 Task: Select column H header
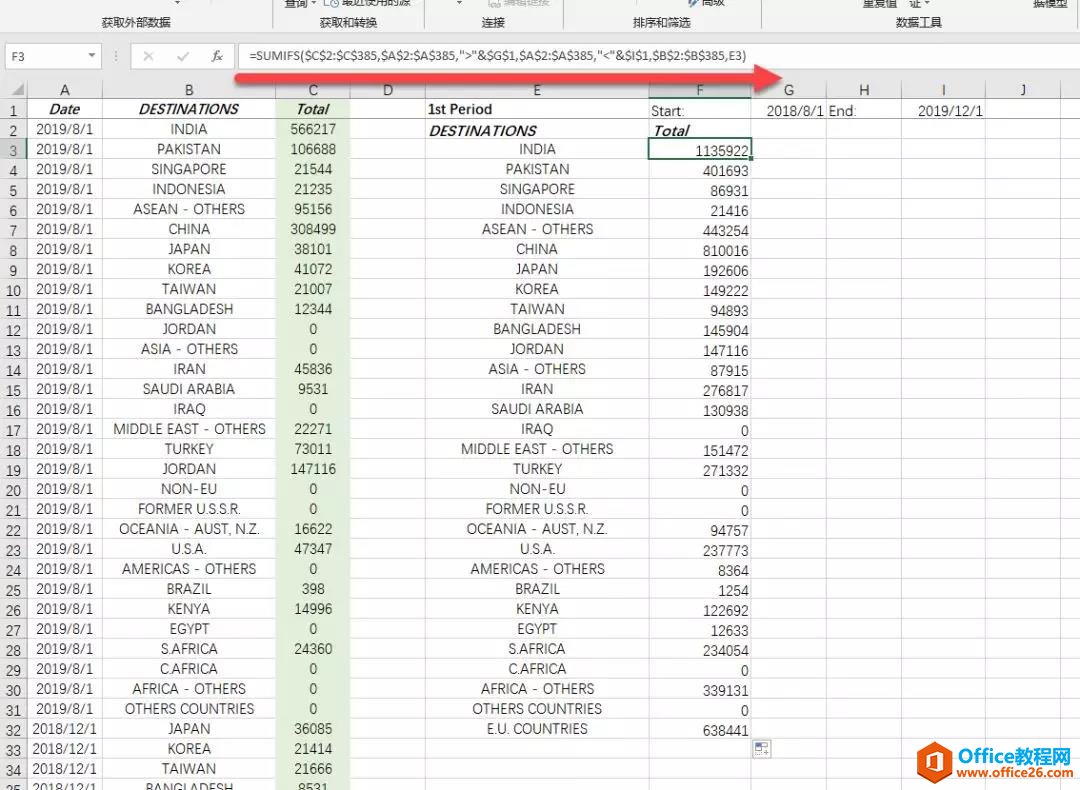(x=864, y=90)
